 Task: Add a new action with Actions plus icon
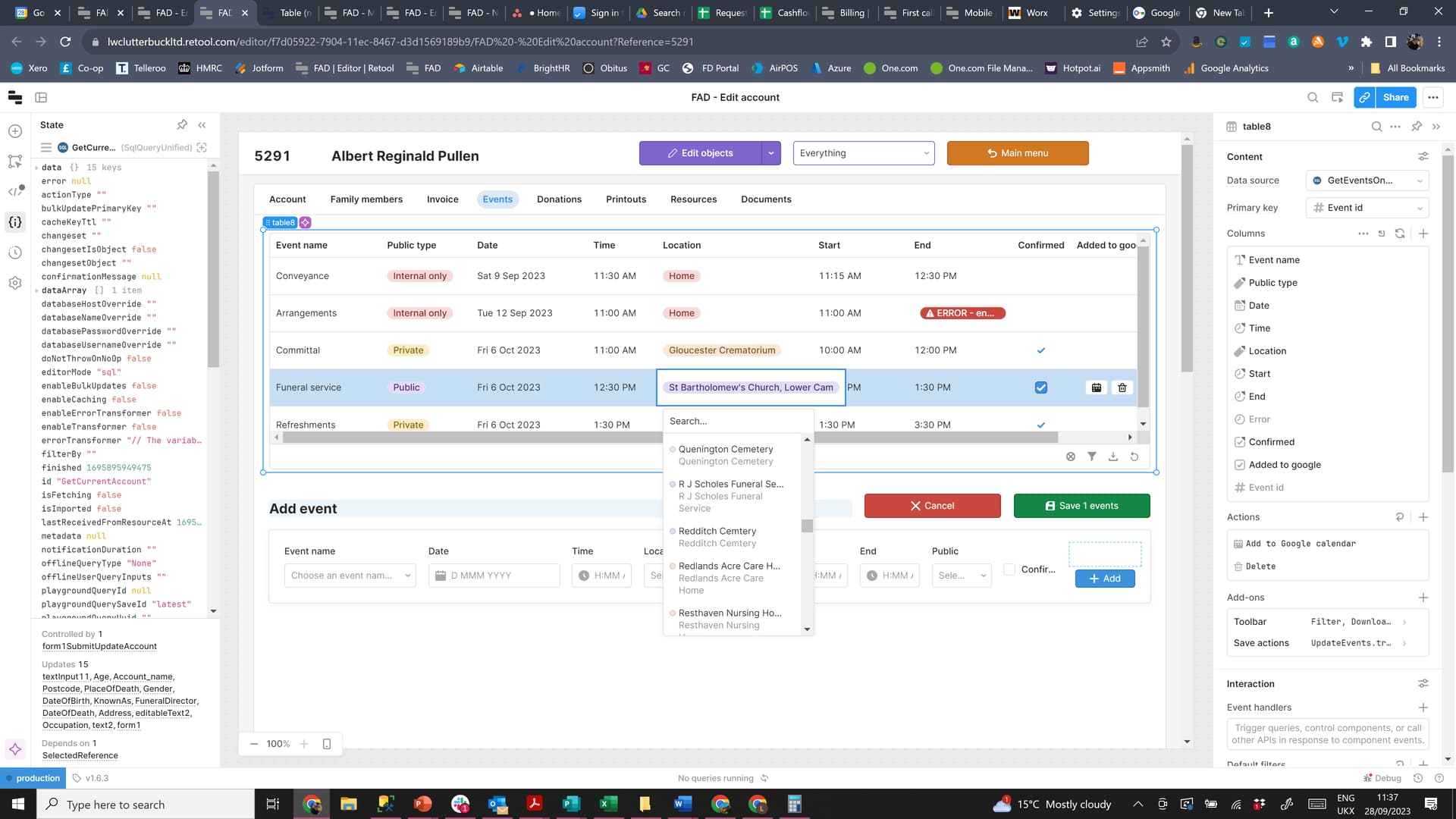point(1423,517)
